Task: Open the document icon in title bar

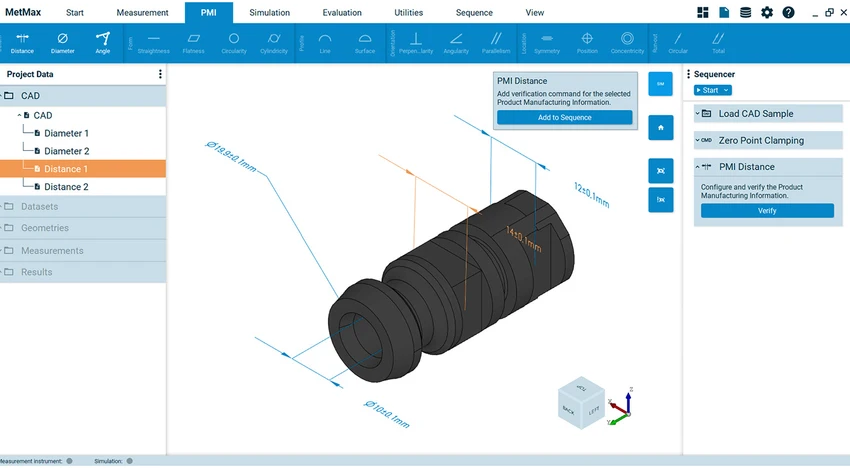Action: (724, 12)
